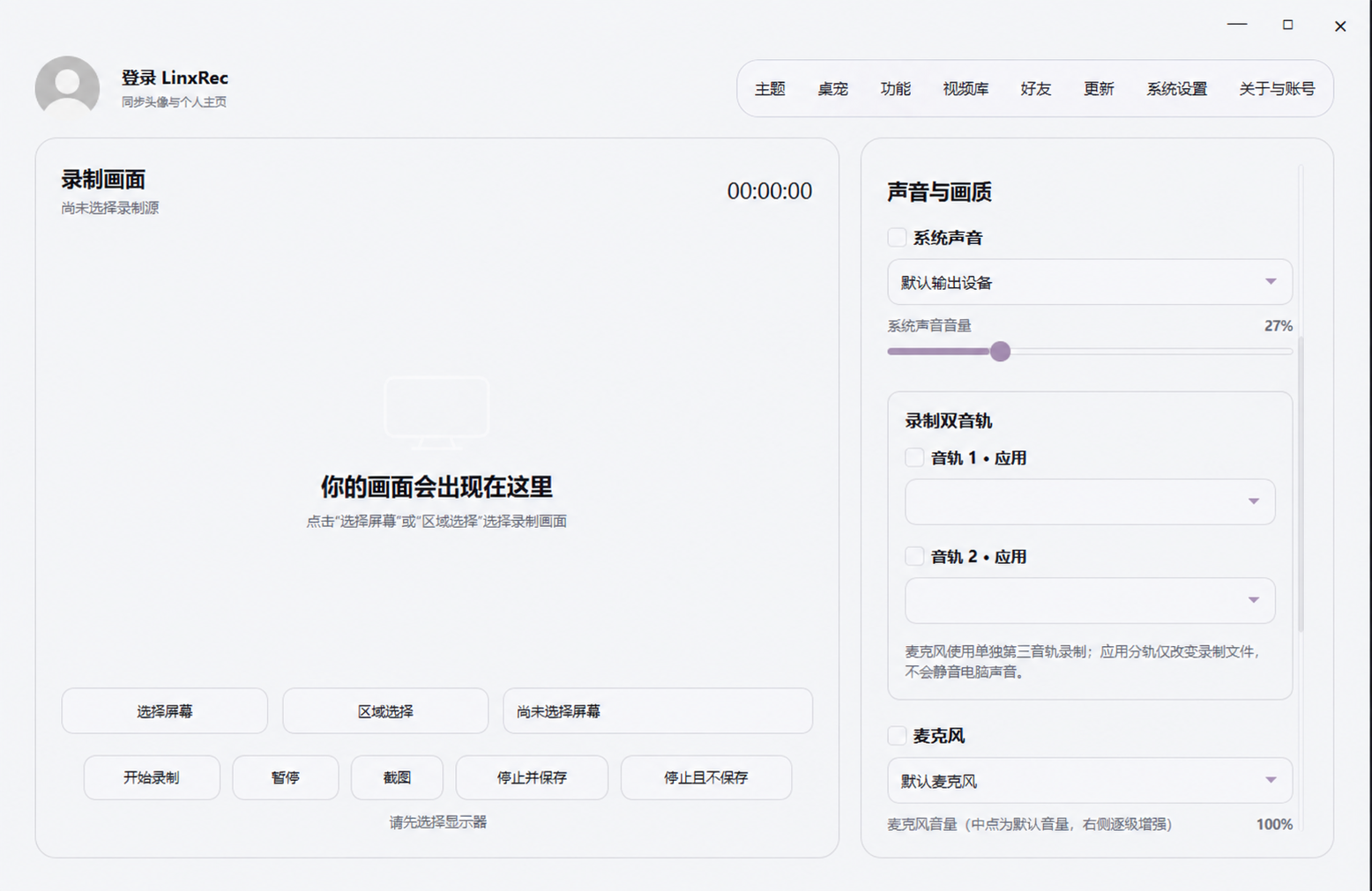The width and height of the screenshot is (1372, 891).
Task: Open the 好友 tab
Action: pyautogui.click(x=1036, y=89)
